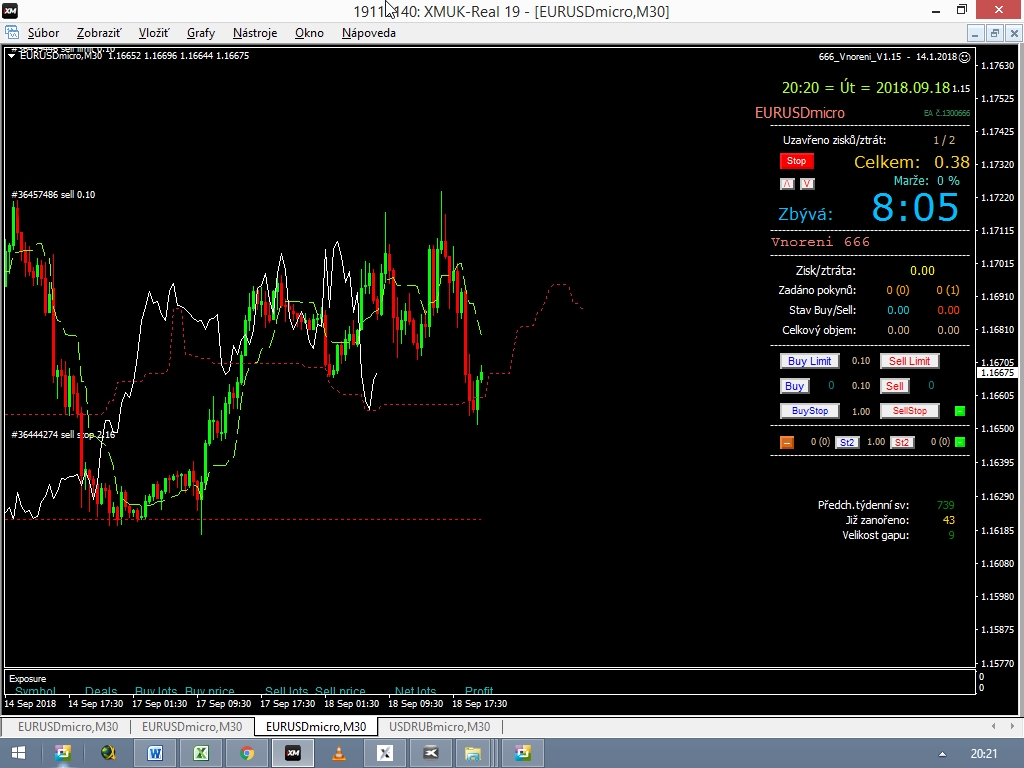1024x768 pixels.
Task: Click the Marže 0 % text
Action: coord(927,181)
